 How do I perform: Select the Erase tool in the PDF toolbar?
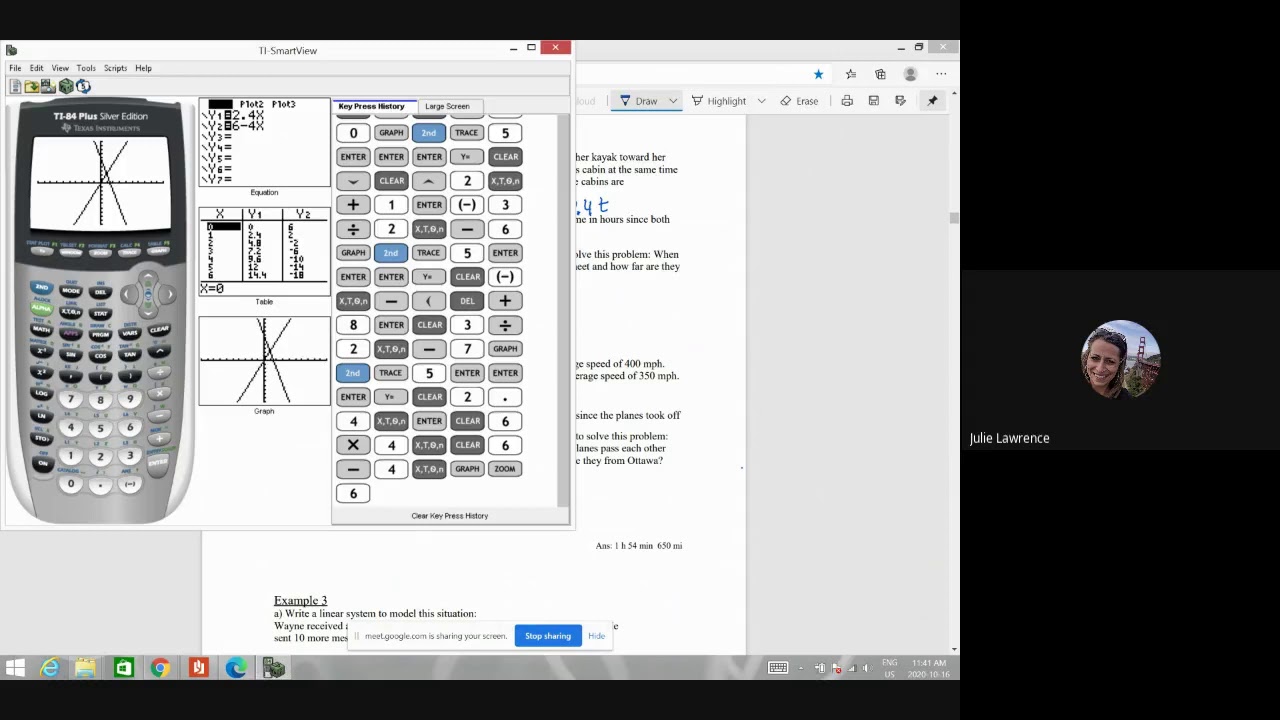(799, 101)
